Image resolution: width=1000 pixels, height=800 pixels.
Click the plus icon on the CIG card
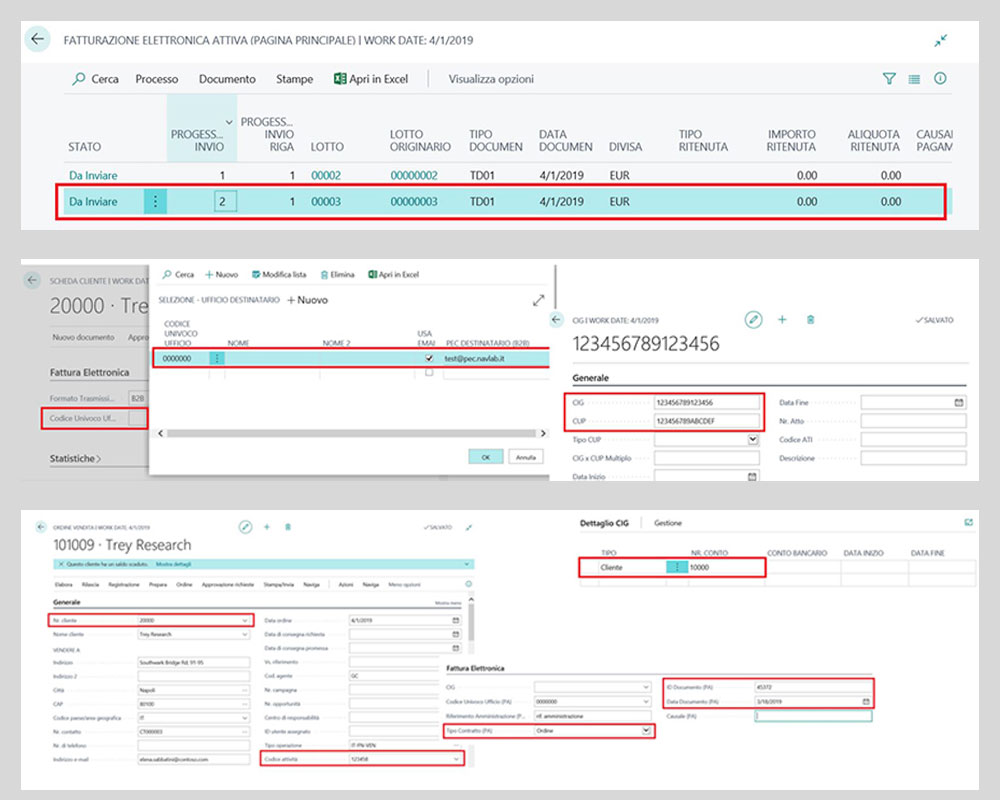pos(782,319)
